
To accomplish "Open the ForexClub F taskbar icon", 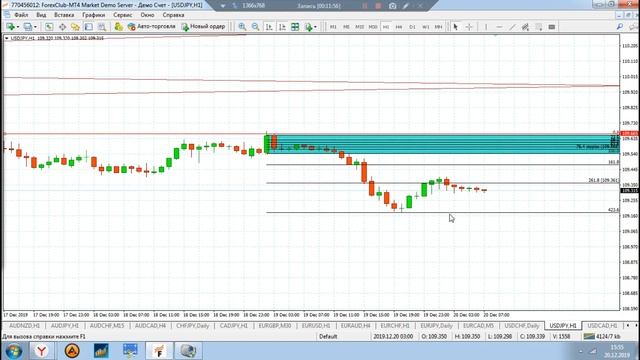I will coord(159,351).
